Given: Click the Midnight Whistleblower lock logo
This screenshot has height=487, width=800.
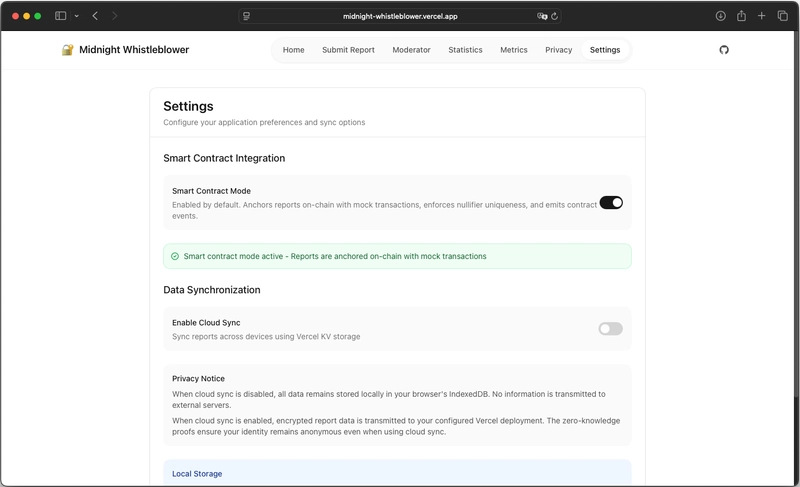Looking at the screenshot, I should 68,50.
